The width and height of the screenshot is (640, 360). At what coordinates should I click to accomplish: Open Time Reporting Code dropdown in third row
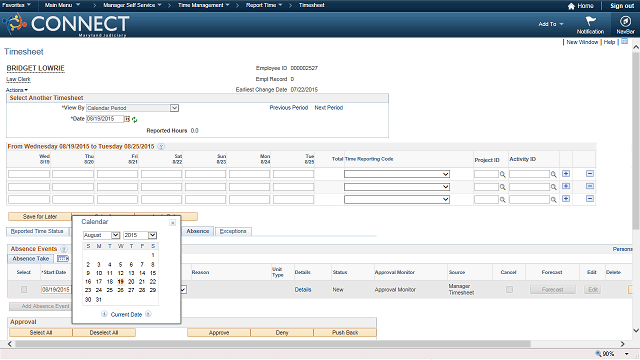click(445, 200)
